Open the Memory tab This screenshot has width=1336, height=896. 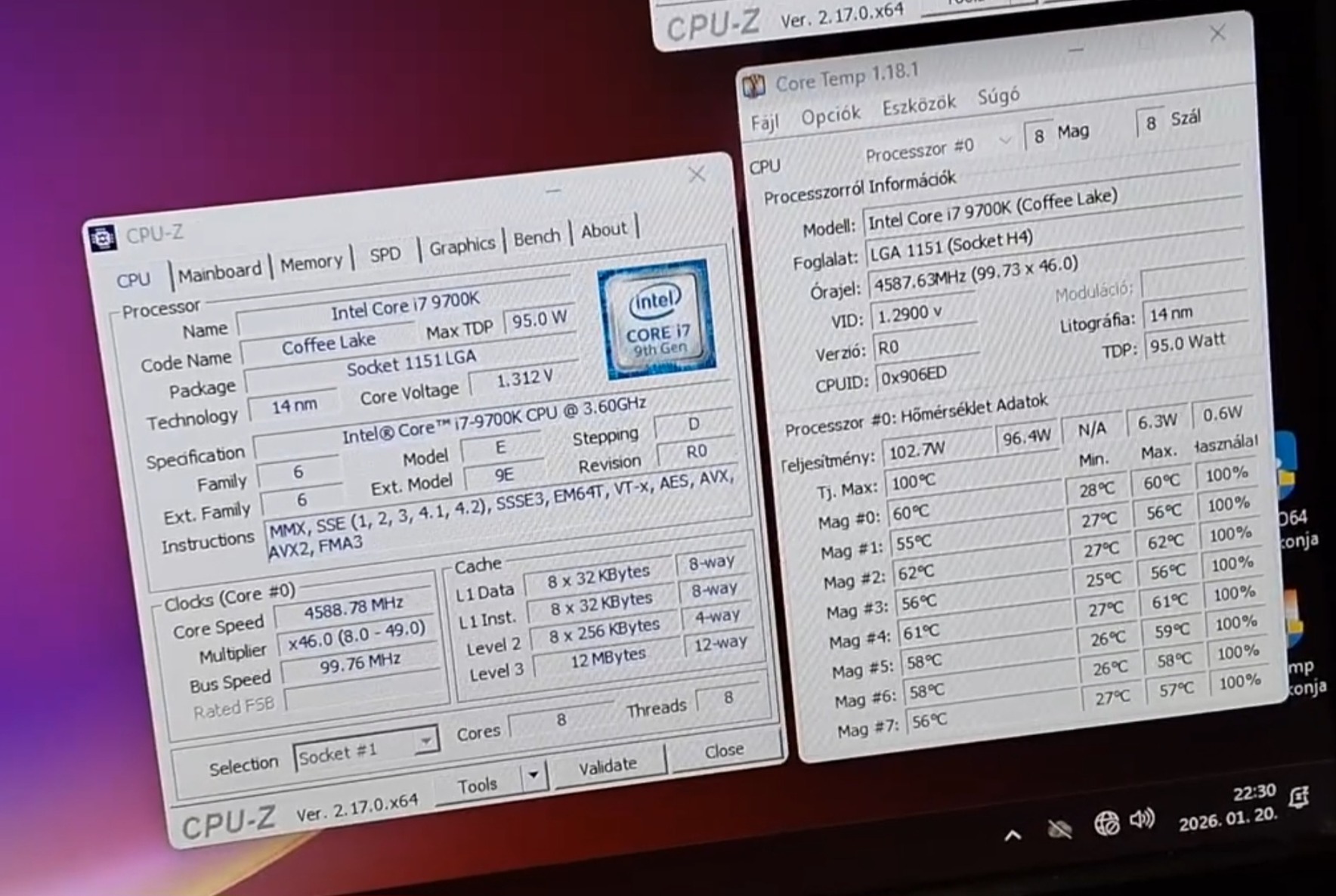pyautogui.click(x=311, y=263)
